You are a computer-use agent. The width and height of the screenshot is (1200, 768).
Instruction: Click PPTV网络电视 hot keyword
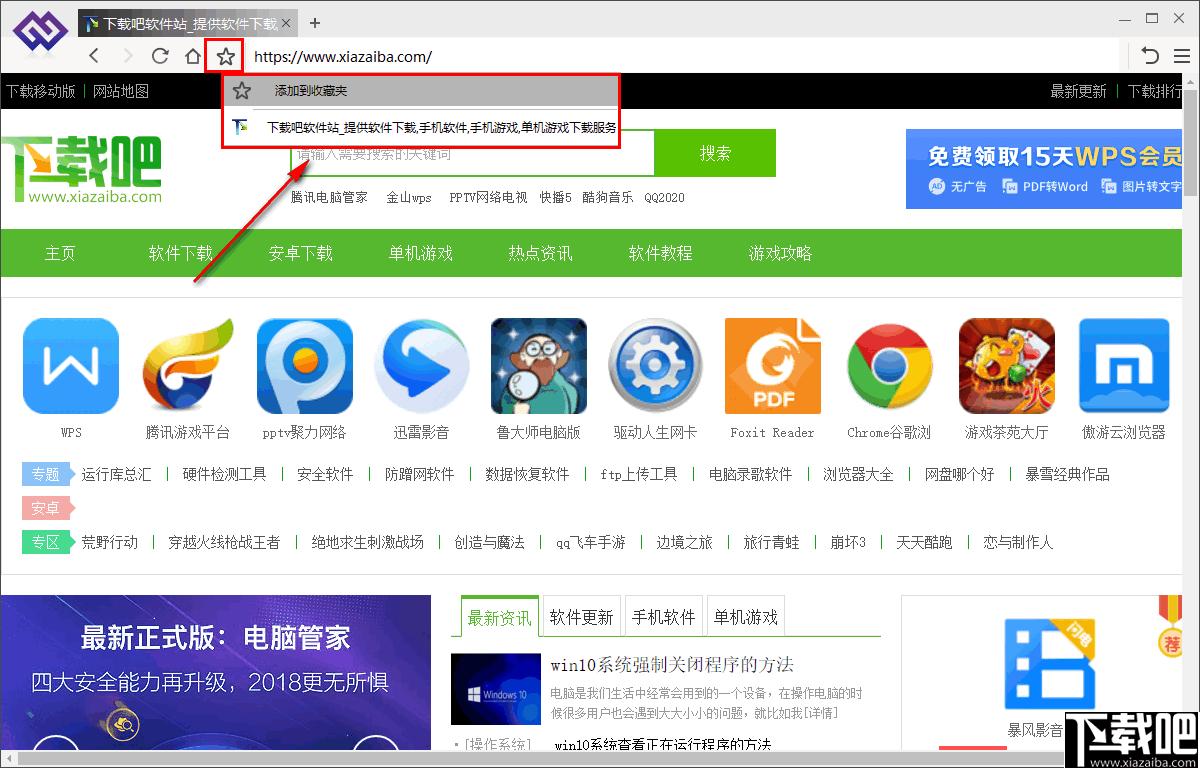[x=488, y=197]
